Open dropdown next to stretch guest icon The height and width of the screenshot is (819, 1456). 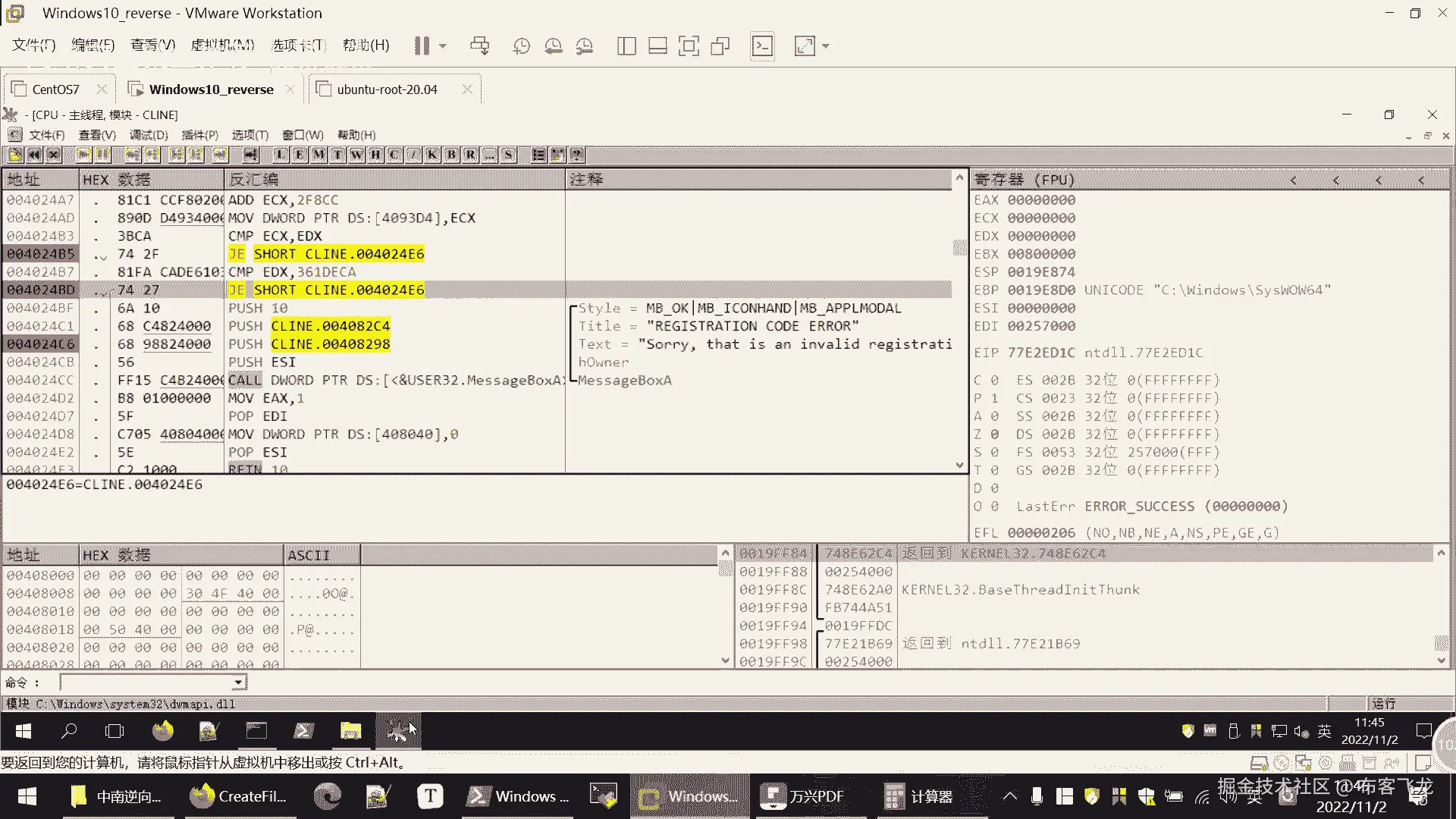click(826, 46)
